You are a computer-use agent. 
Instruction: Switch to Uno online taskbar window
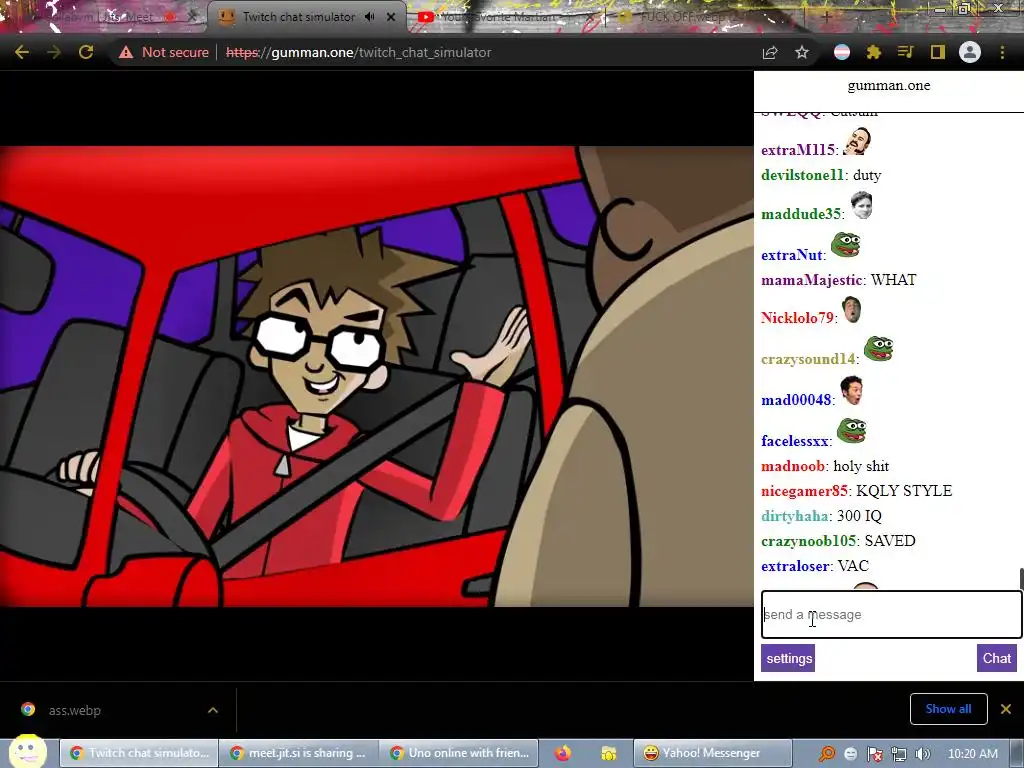coord(460,753)
